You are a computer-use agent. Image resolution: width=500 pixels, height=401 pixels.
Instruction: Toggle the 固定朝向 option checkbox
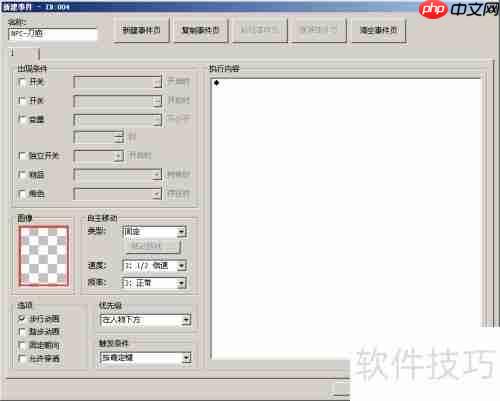click(22, 345)
